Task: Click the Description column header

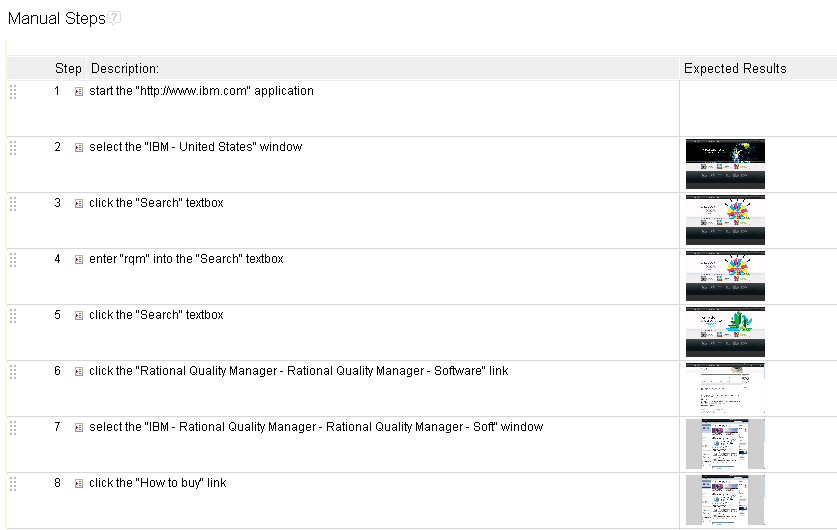Action: (125, 69)
